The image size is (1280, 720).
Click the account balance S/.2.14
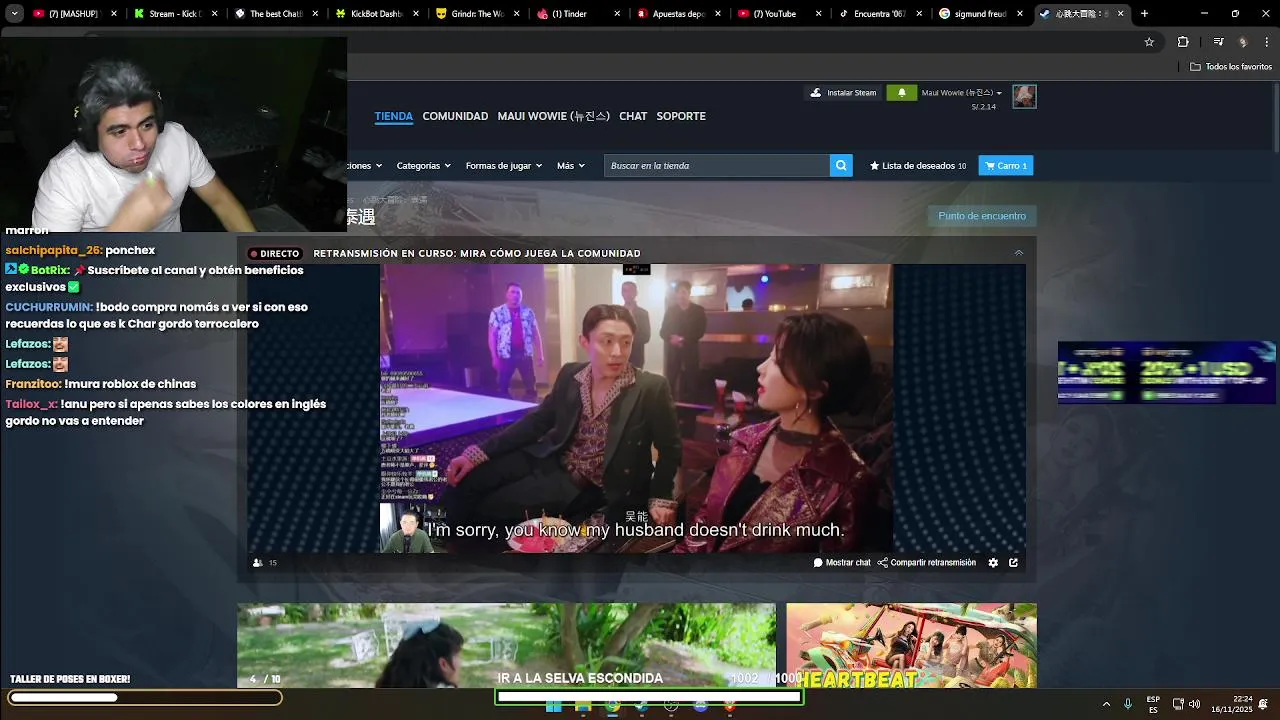click(984, 107)
